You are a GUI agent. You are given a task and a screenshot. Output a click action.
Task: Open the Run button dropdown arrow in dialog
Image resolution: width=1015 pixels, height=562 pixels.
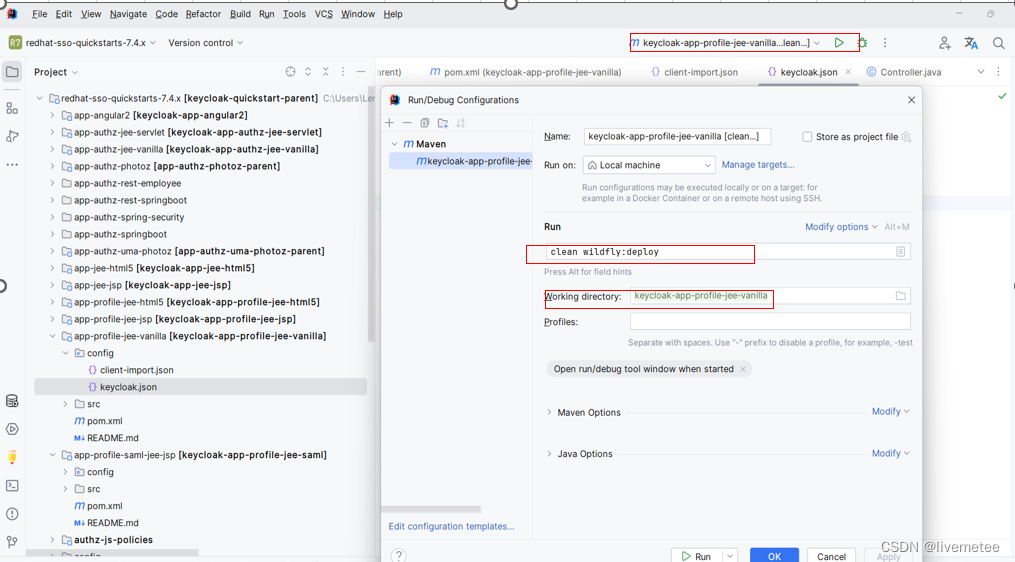point(730,556)
